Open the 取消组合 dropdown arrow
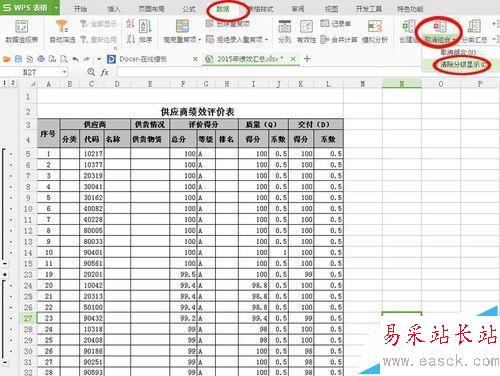500x376 pixels. click(x=454, y=40)
